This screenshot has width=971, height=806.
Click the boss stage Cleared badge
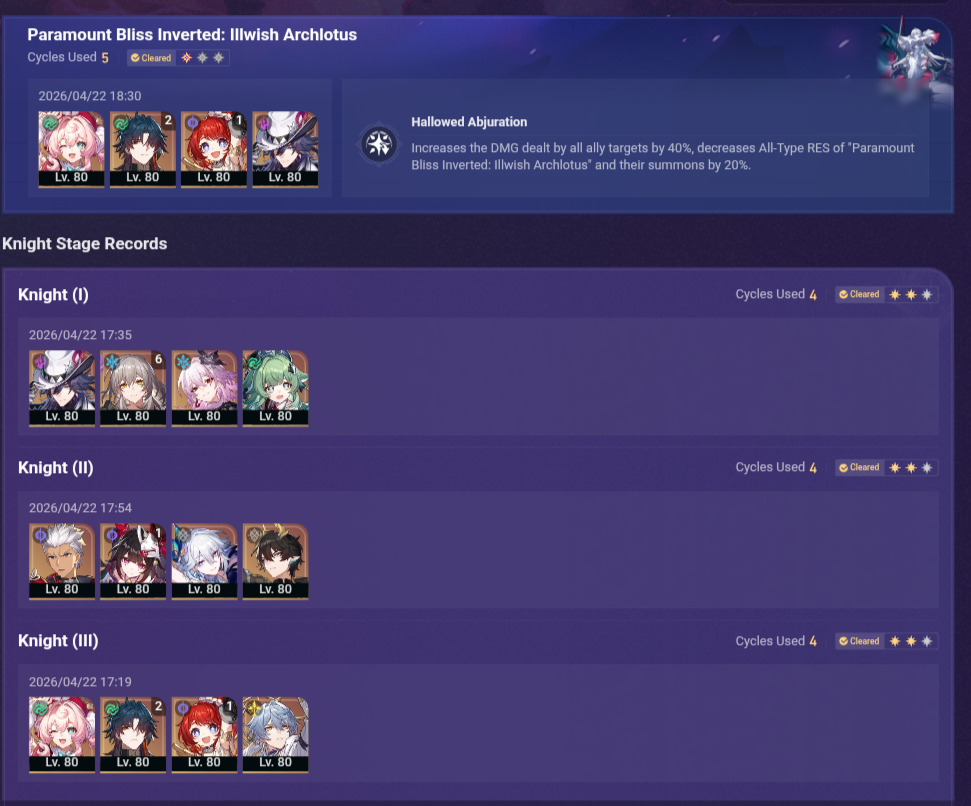point(151,58)
